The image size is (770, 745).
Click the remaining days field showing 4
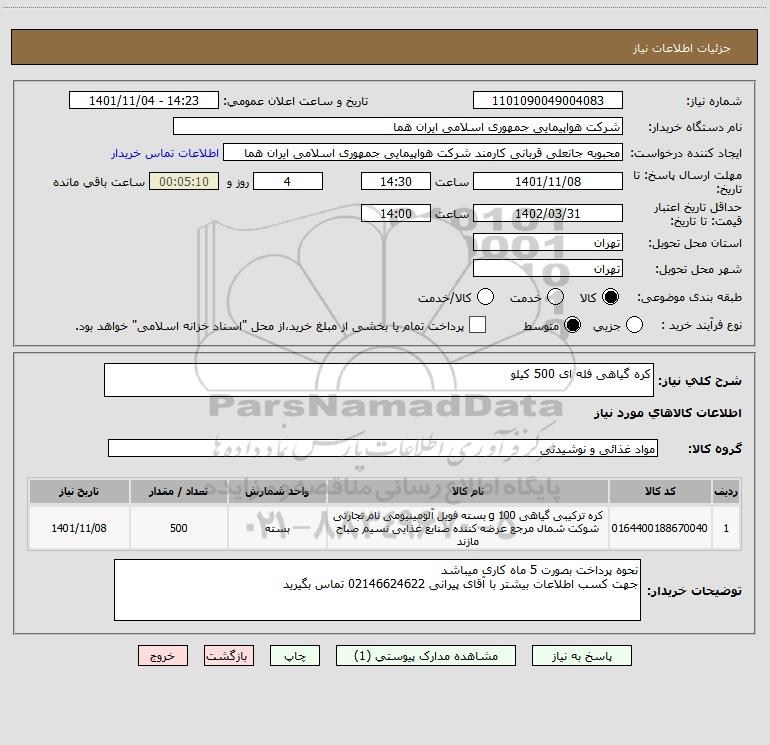288,181
